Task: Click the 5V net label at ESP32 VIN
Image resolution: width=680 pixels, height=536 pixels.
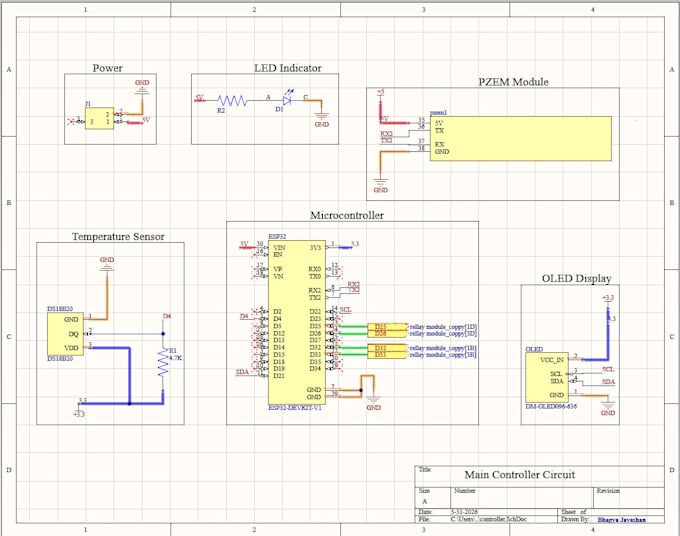Action: (x=244, y=244)
